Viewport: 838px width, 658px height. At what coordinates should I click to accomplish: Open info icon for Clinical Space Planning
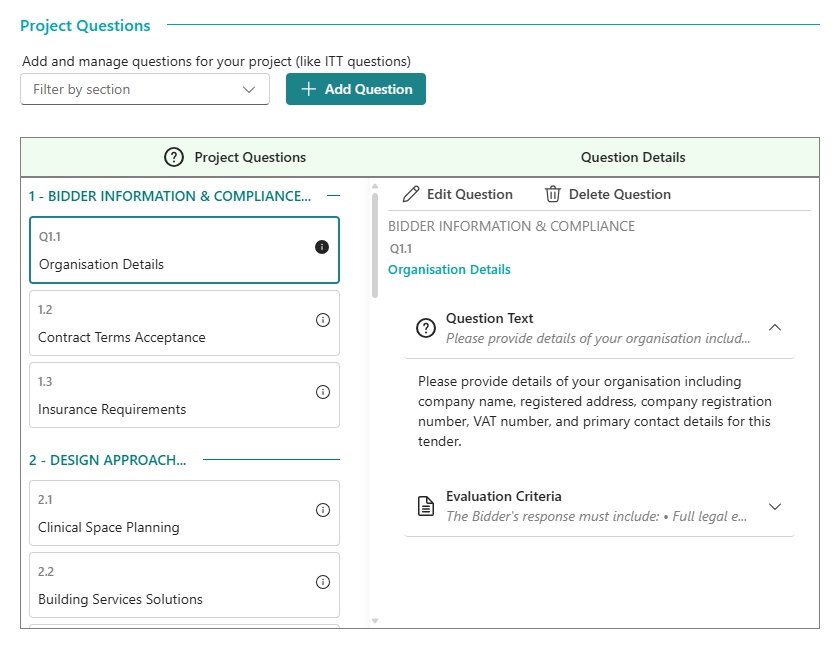323,510
